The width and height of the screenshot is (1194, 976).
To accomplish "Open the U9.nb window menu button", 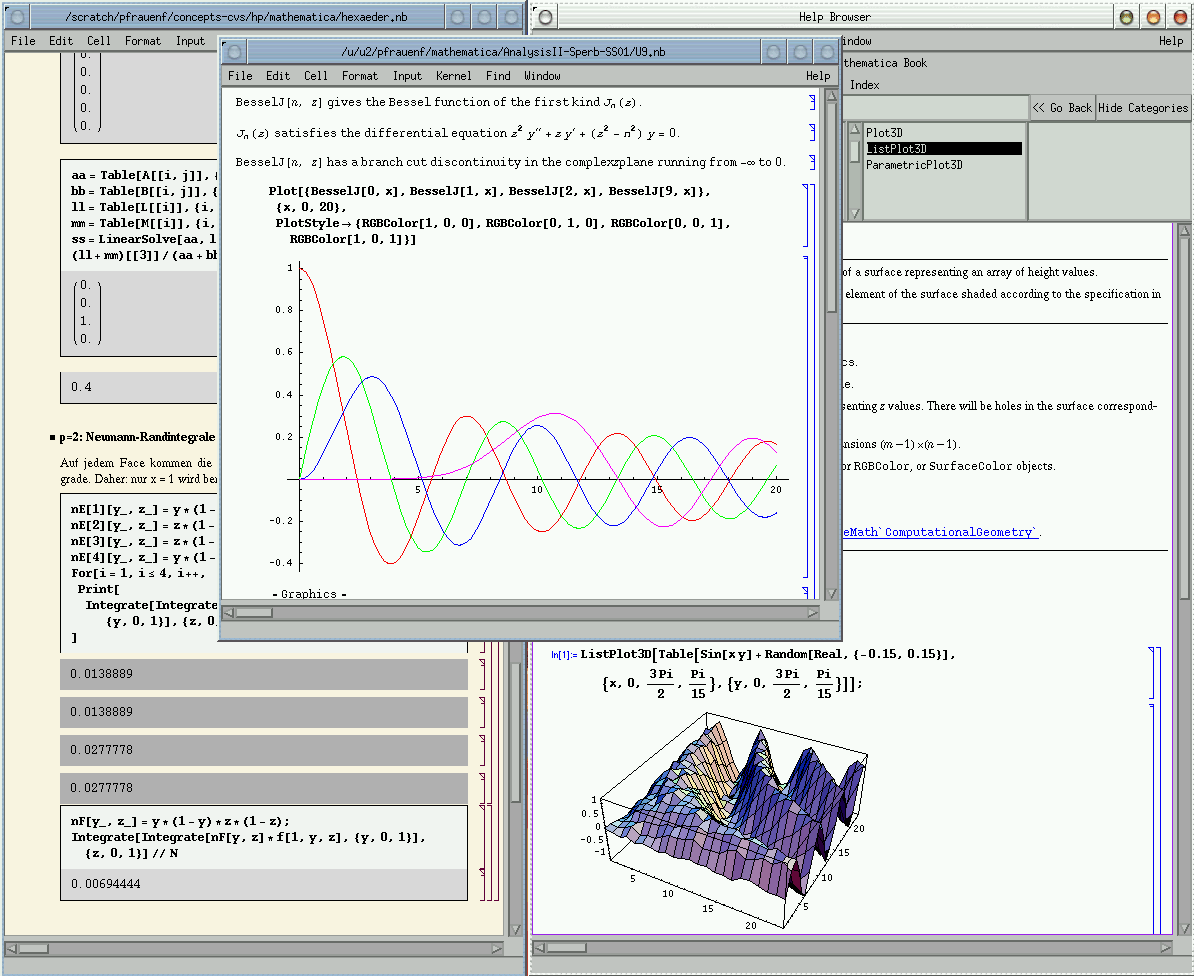I will (235, 52).
